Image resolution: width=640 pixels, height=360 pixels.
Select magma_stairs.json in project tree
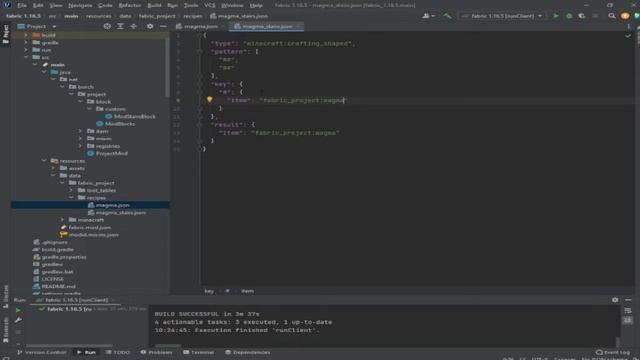point(121,213)
